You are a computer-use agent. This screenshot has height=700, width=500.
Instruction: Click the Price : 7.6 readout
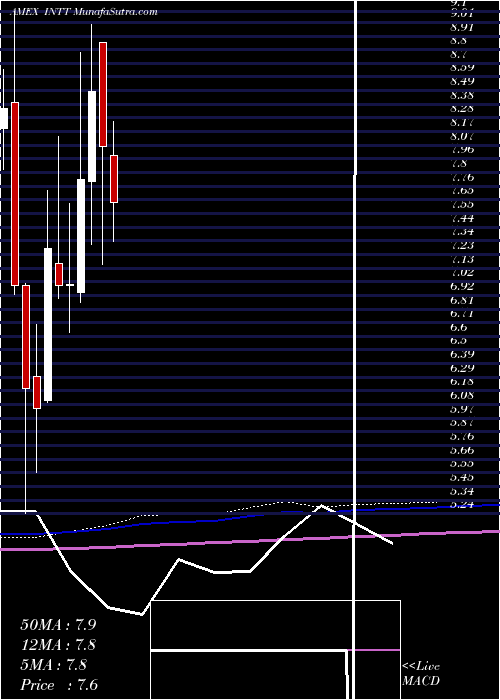point(59,685)
